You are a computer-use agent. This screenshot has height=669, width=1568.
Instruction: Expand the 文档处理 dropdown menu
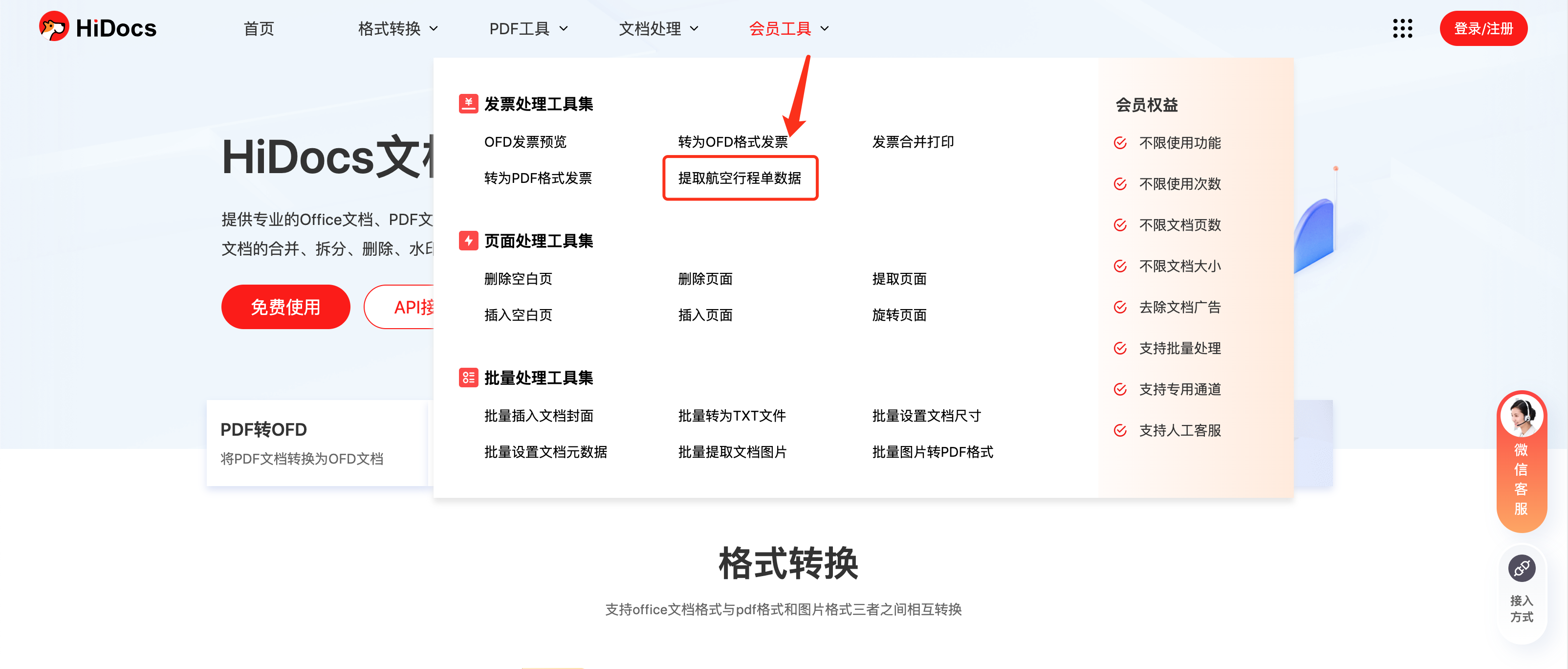coord(658,29)
